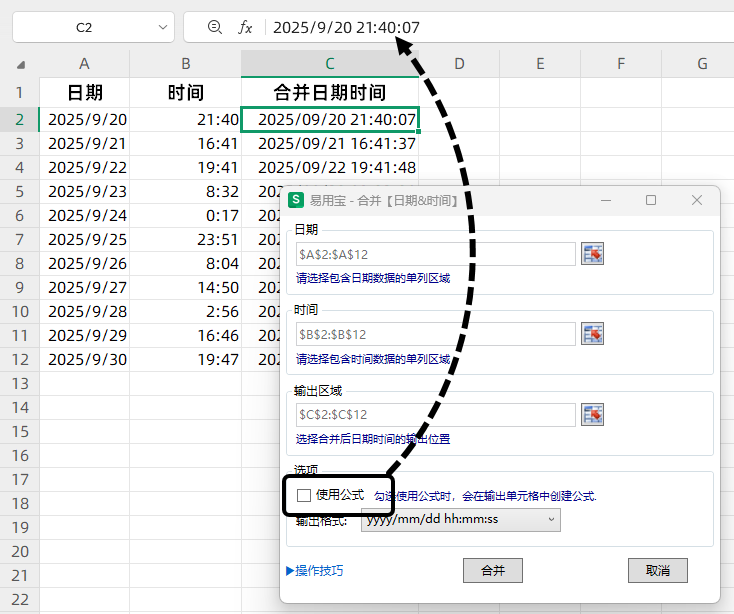The image size is (734, 614).
Task: Click the select-all corner triangle
Action: pos(21,65)
